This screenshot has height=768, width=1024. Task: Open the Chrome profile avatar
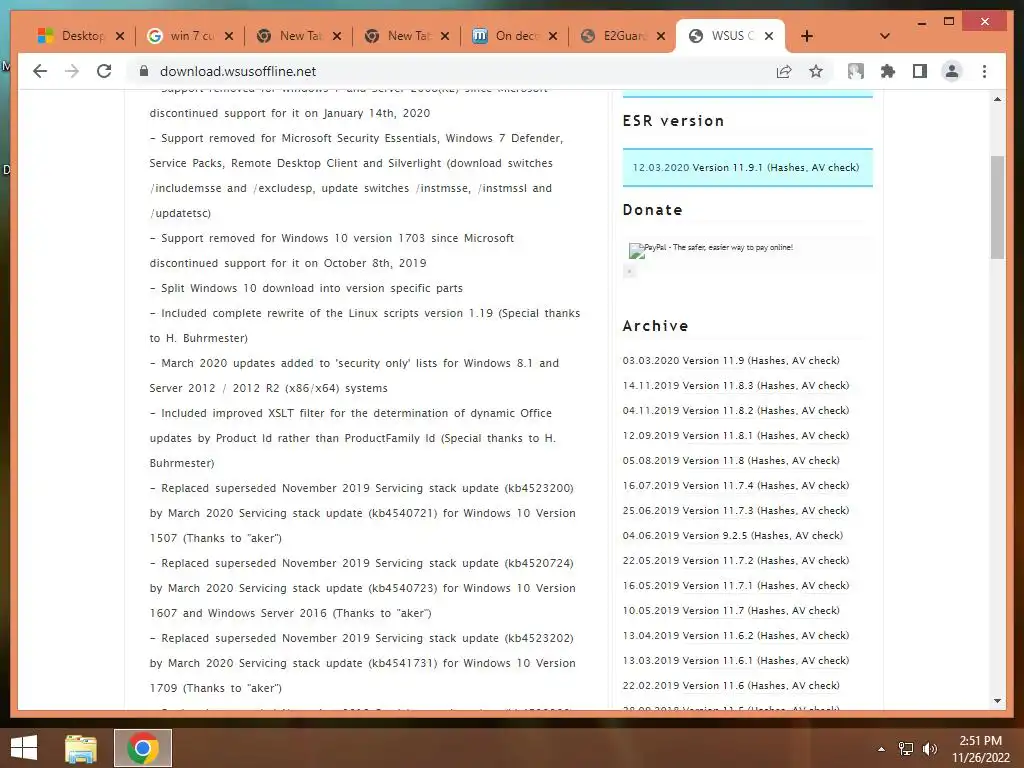point(952,71)
